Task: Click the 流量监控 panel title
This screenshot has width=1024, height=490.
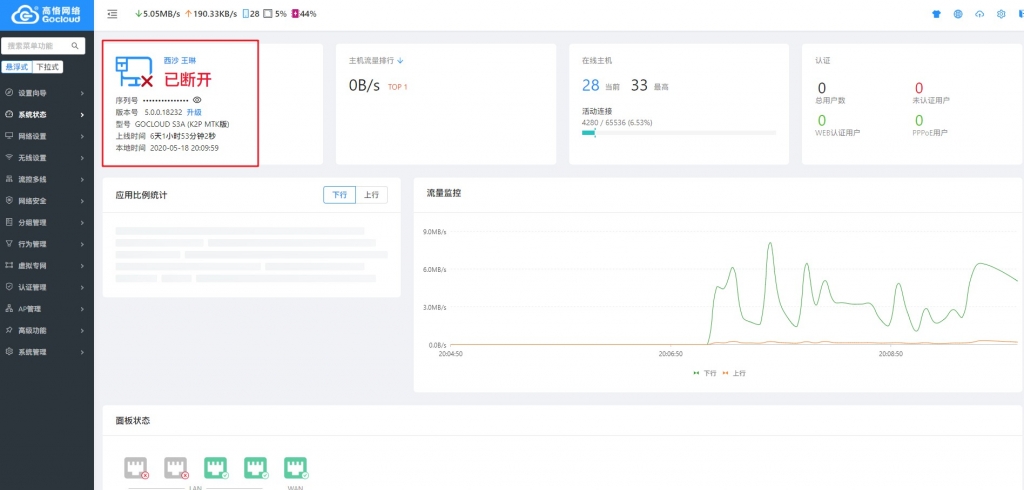Action: [443, 193]
